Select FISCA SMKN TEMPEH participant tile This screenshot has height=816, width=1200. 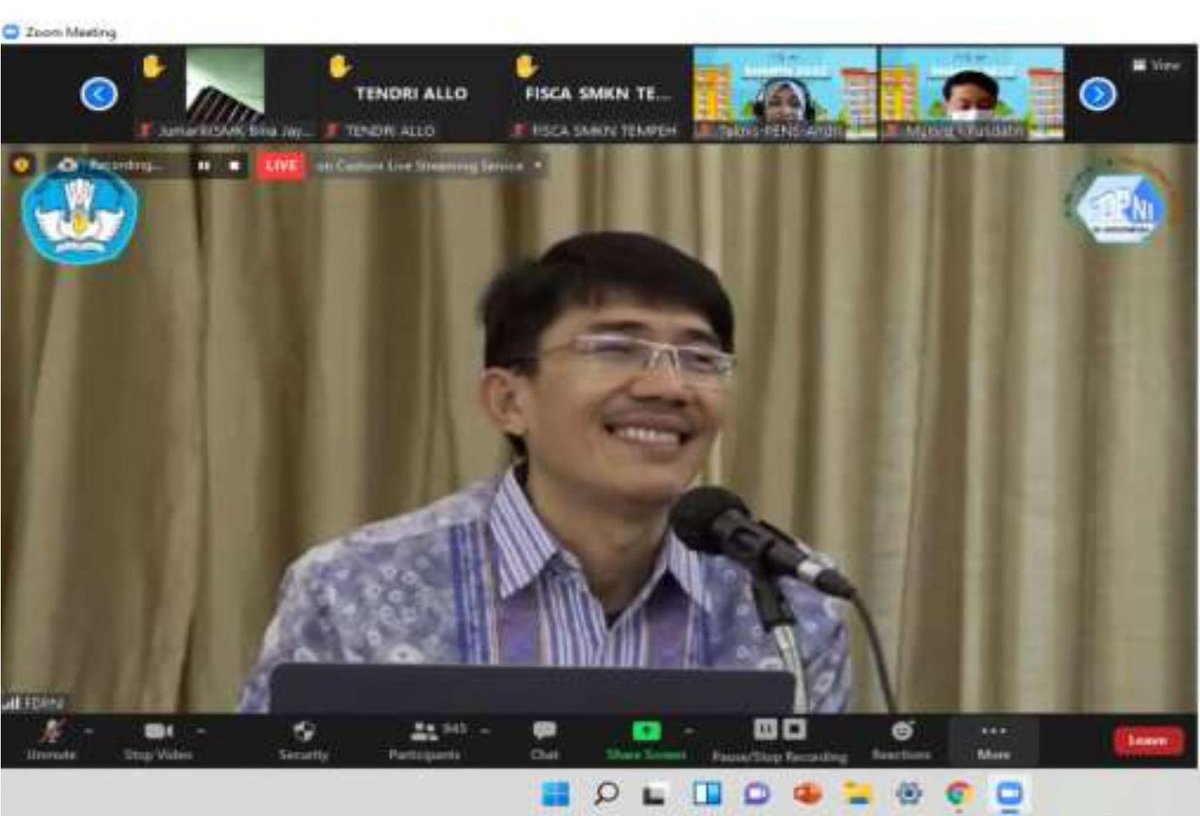click(598, 93)
